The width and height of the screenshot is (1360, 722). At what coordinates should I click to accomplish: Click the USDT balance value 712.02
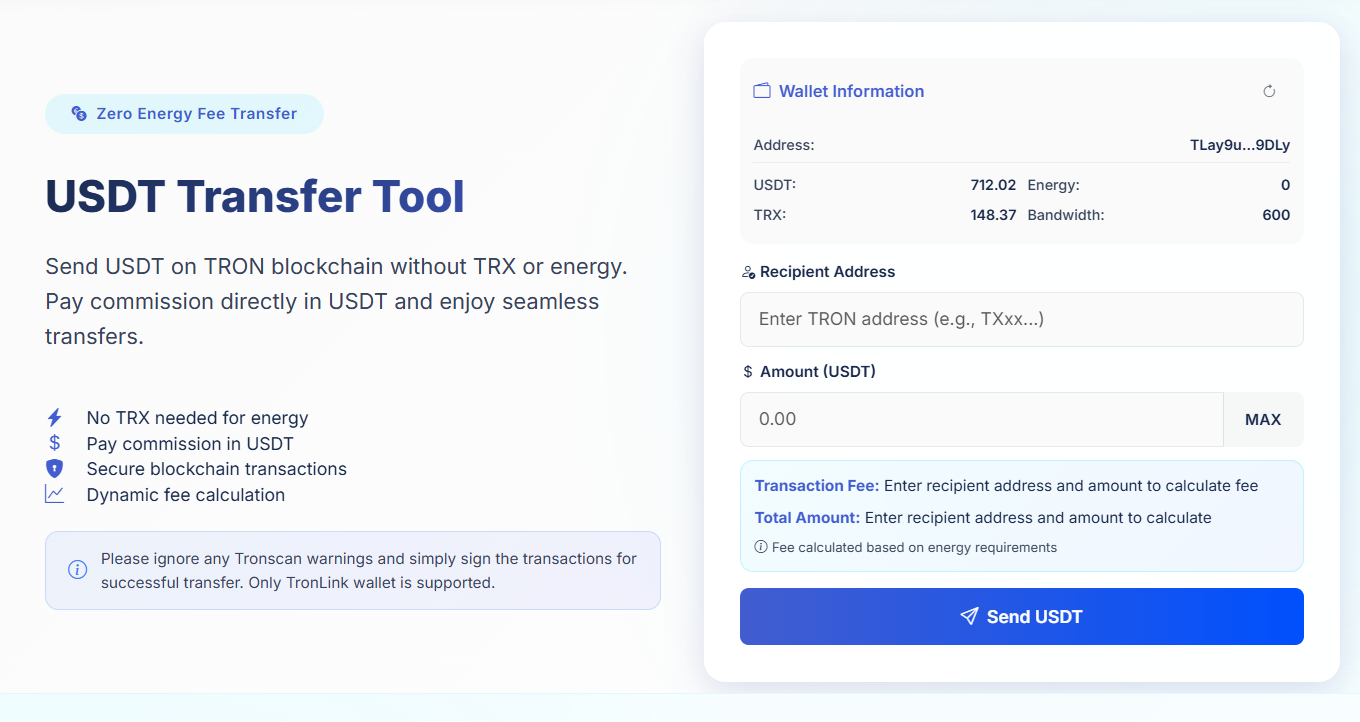click(x=992, y=185)
